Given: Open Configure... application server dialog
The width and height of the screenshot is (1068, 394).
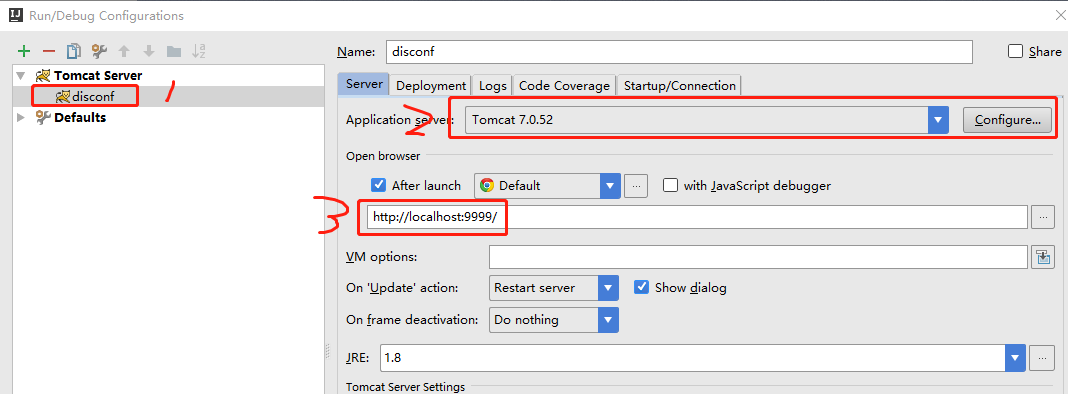Looking at the screenshot, I should (1007, 121).
